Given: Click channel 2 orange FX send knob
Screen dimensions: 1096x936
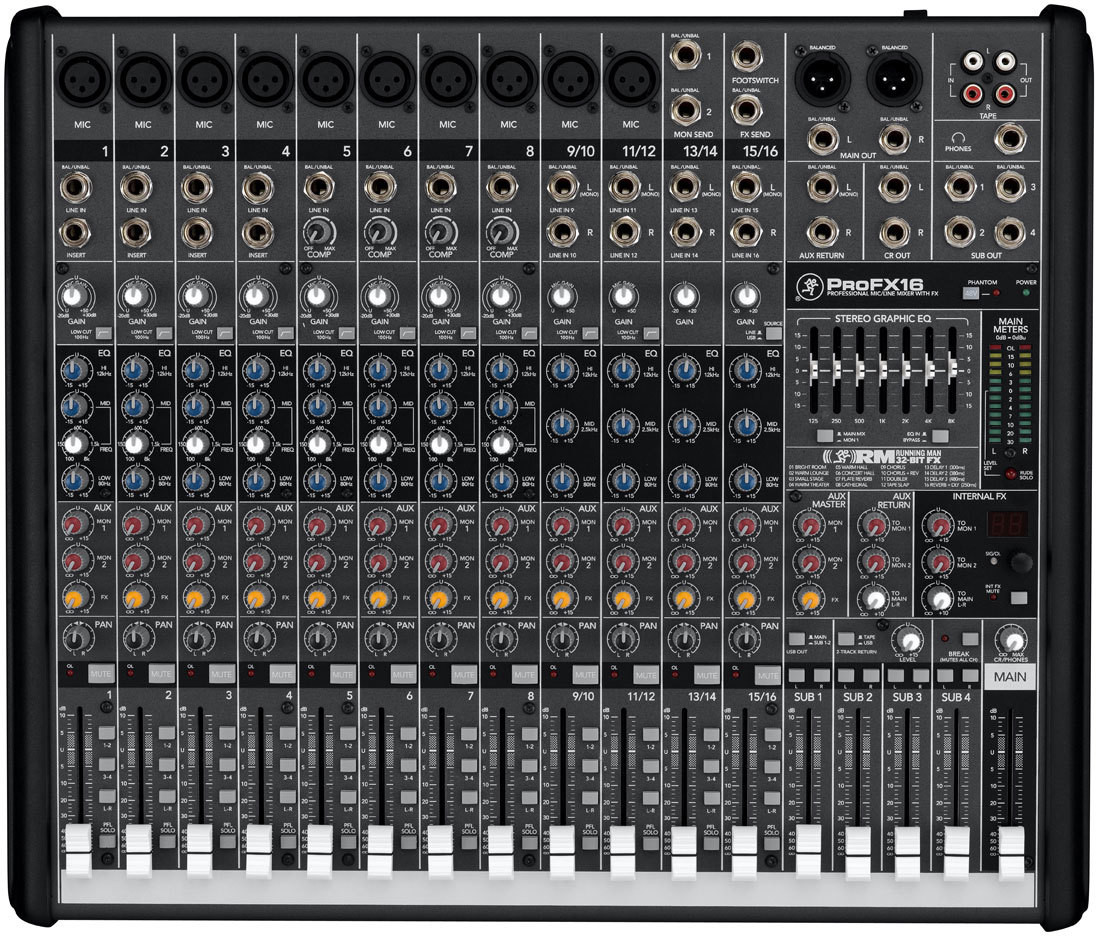Looking at the screenshot, I should (x=135, y=599).
